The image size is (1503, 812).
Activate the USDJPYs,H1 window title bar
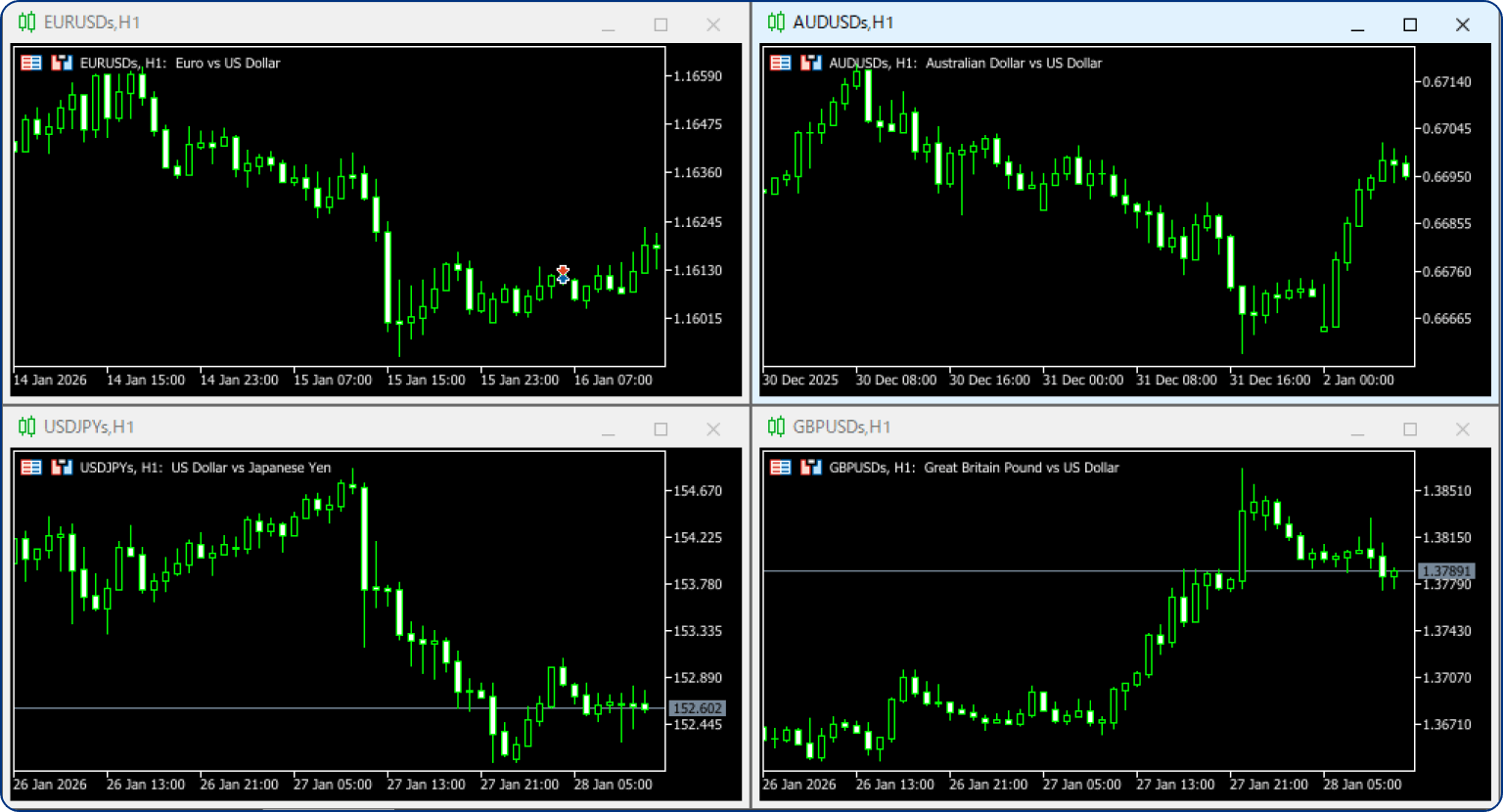(x=294, y=428)
